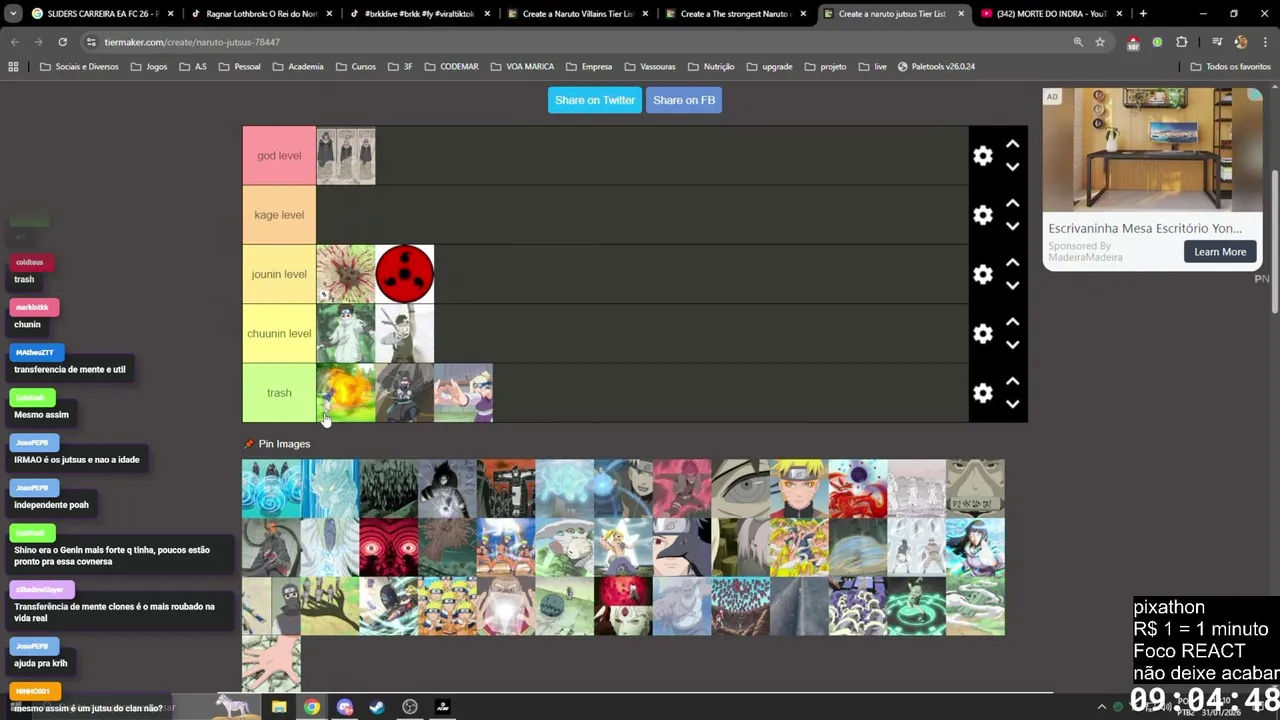This screenshot has height=720, width=1280.
Task: Click the address bar URL
Action: (192, 42)
